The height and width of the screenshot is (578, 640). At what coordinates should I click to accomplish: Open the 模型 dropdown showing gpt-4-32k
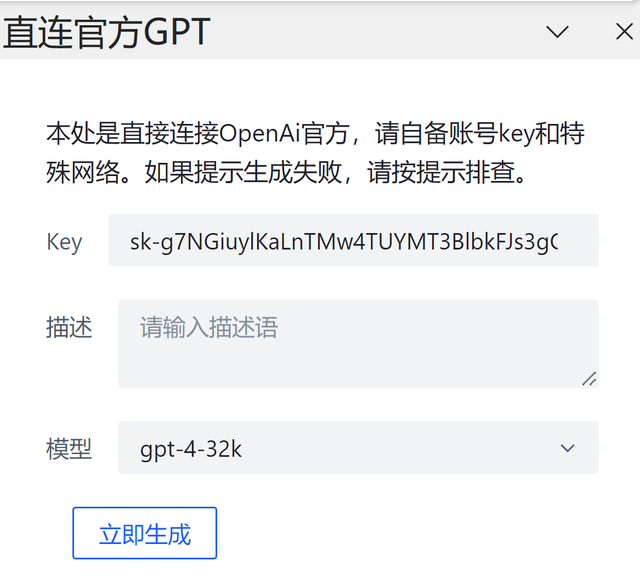pos(358,448)
